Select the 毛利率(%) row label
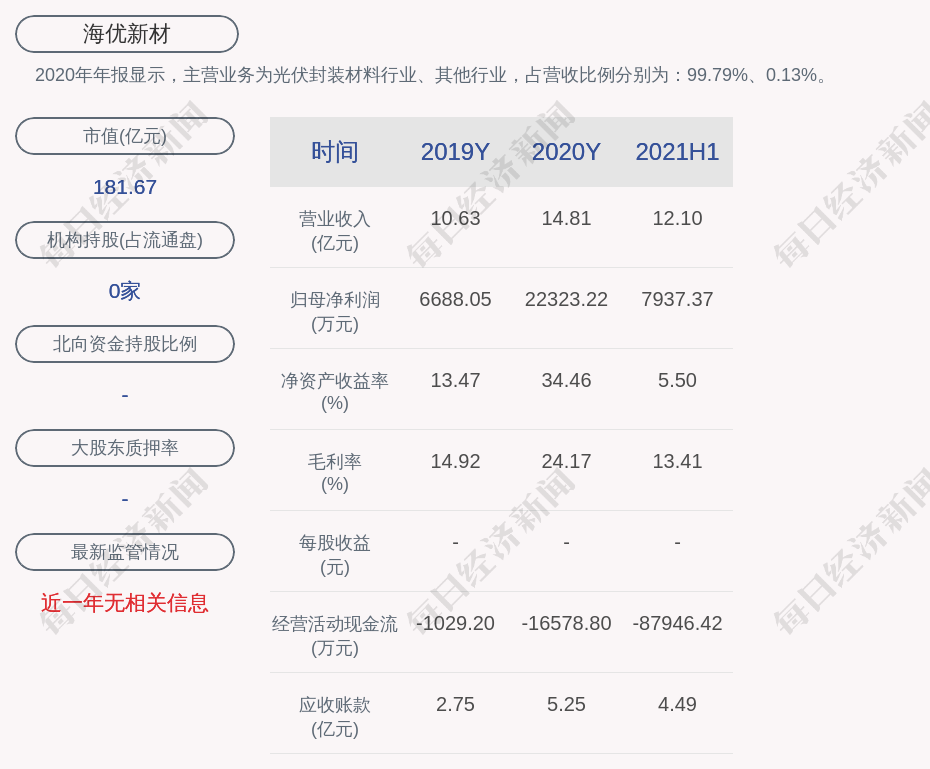 click(335, 473)
